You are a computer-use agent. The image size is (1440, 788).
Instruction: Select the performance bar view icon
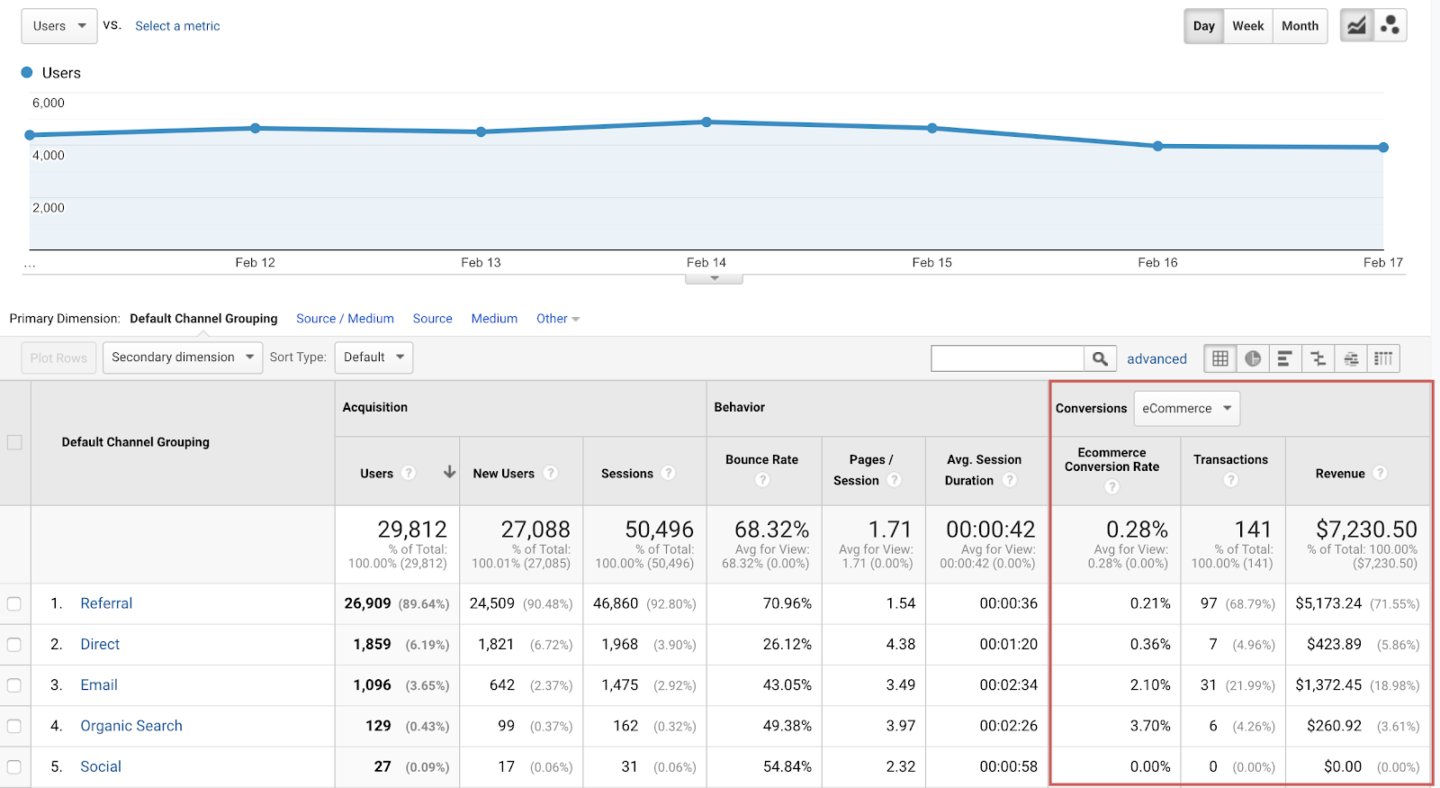[1285, 357]
